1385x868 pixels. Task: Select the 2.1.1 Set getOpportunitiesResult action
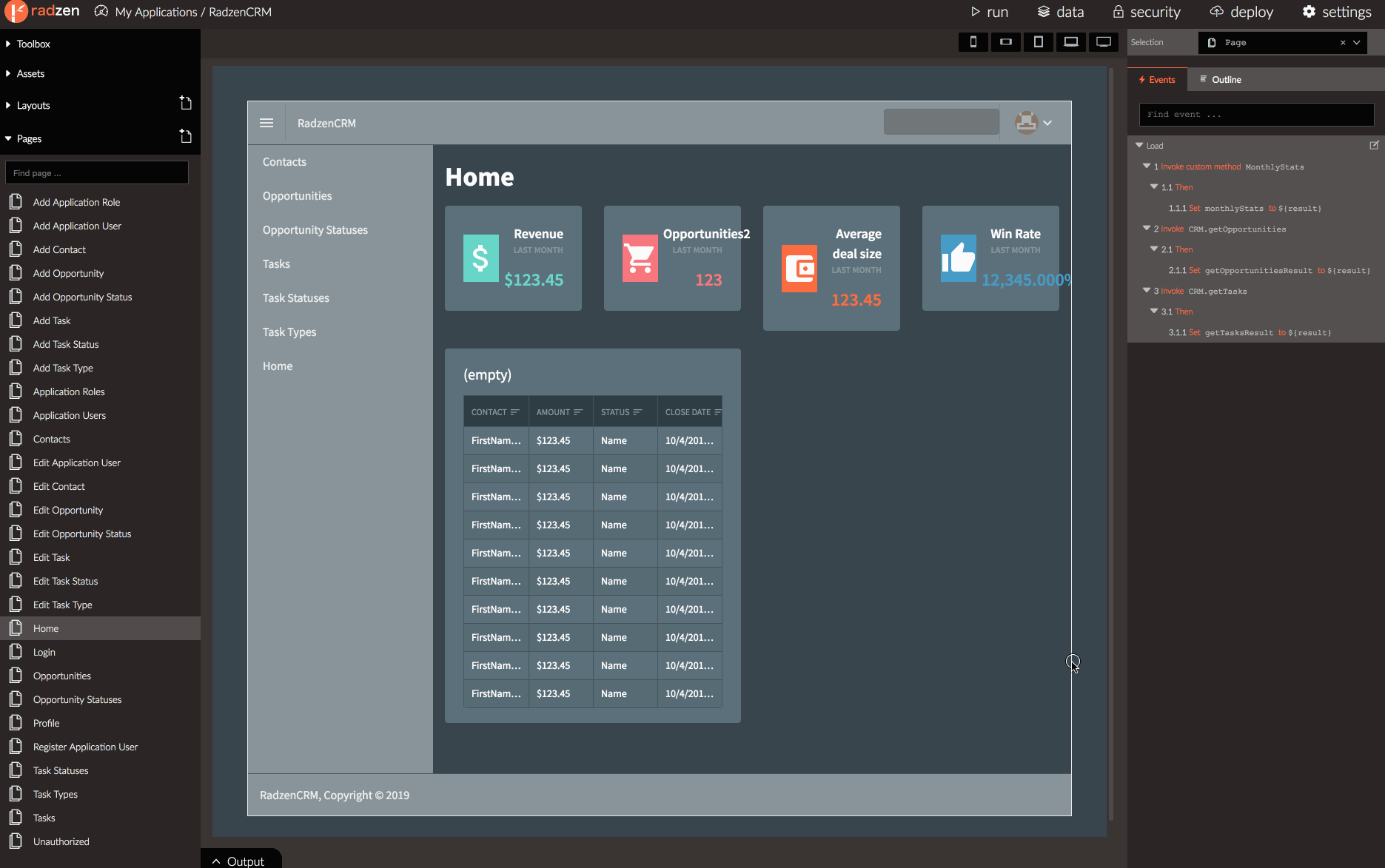coord(1269,270)
